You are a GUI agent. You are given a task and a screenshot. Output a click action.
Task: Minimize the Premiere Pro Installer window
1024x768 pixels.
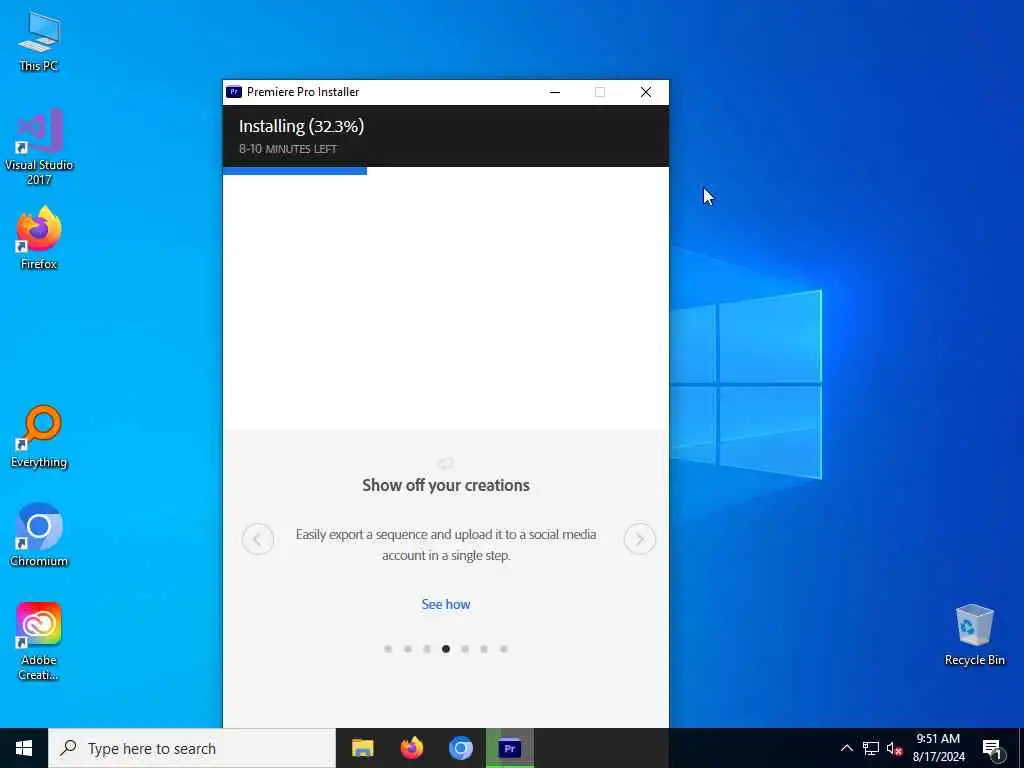tap(555, 92)
